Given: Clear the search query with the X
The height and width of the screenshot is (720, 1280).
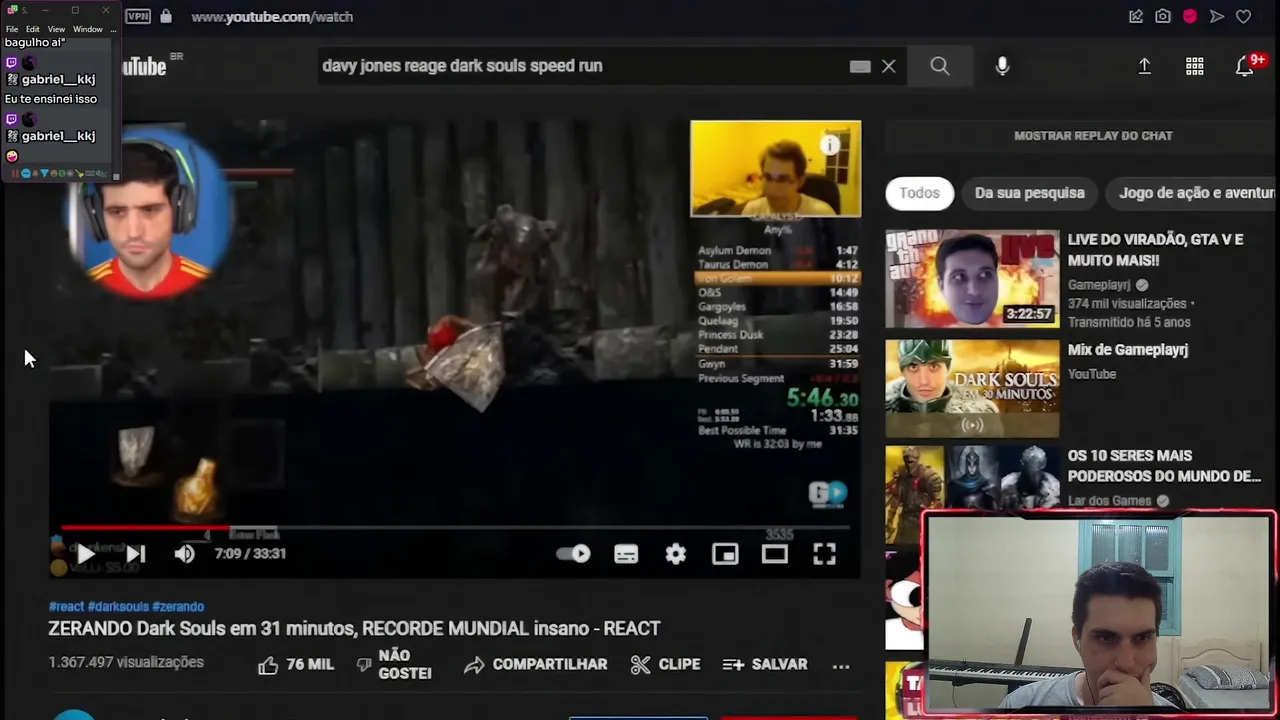Looking at the screenshot, I should tap(888, 66).
